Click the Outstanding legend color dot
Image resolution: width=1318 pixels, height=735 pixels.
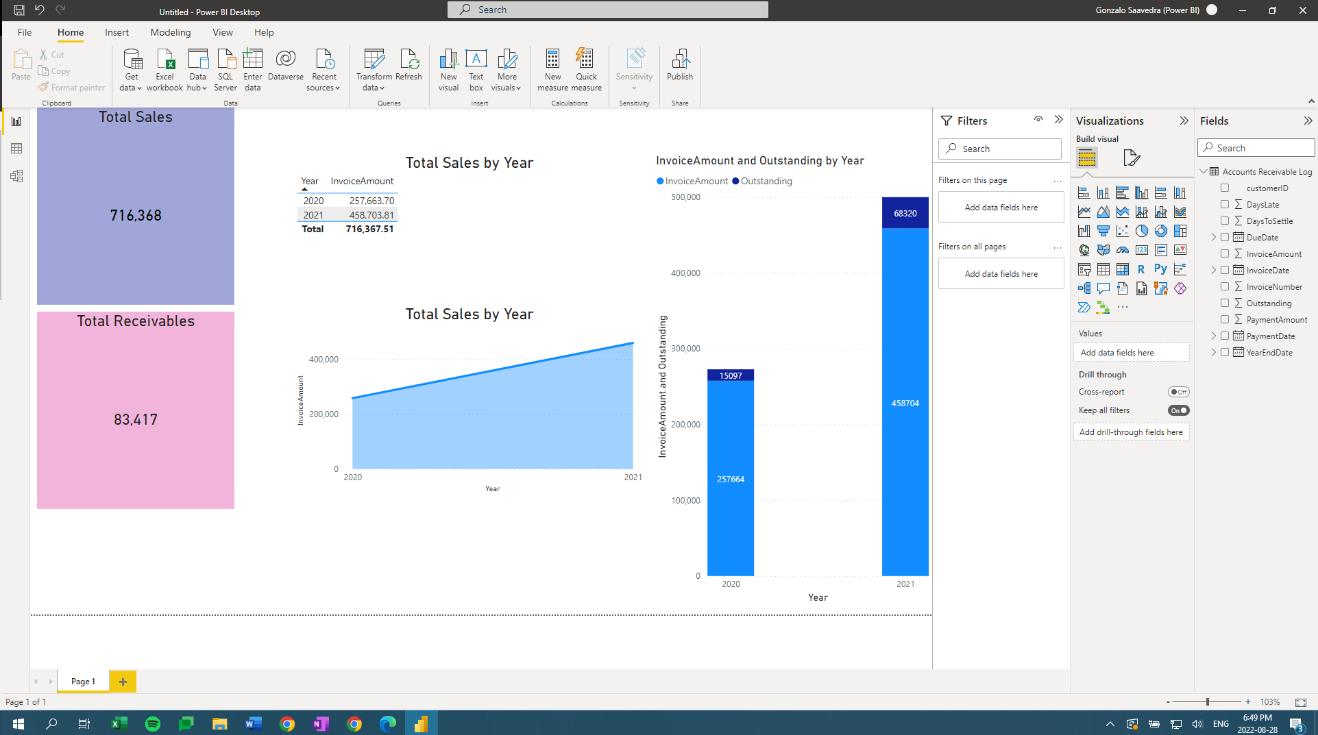(x=737, y=181)
